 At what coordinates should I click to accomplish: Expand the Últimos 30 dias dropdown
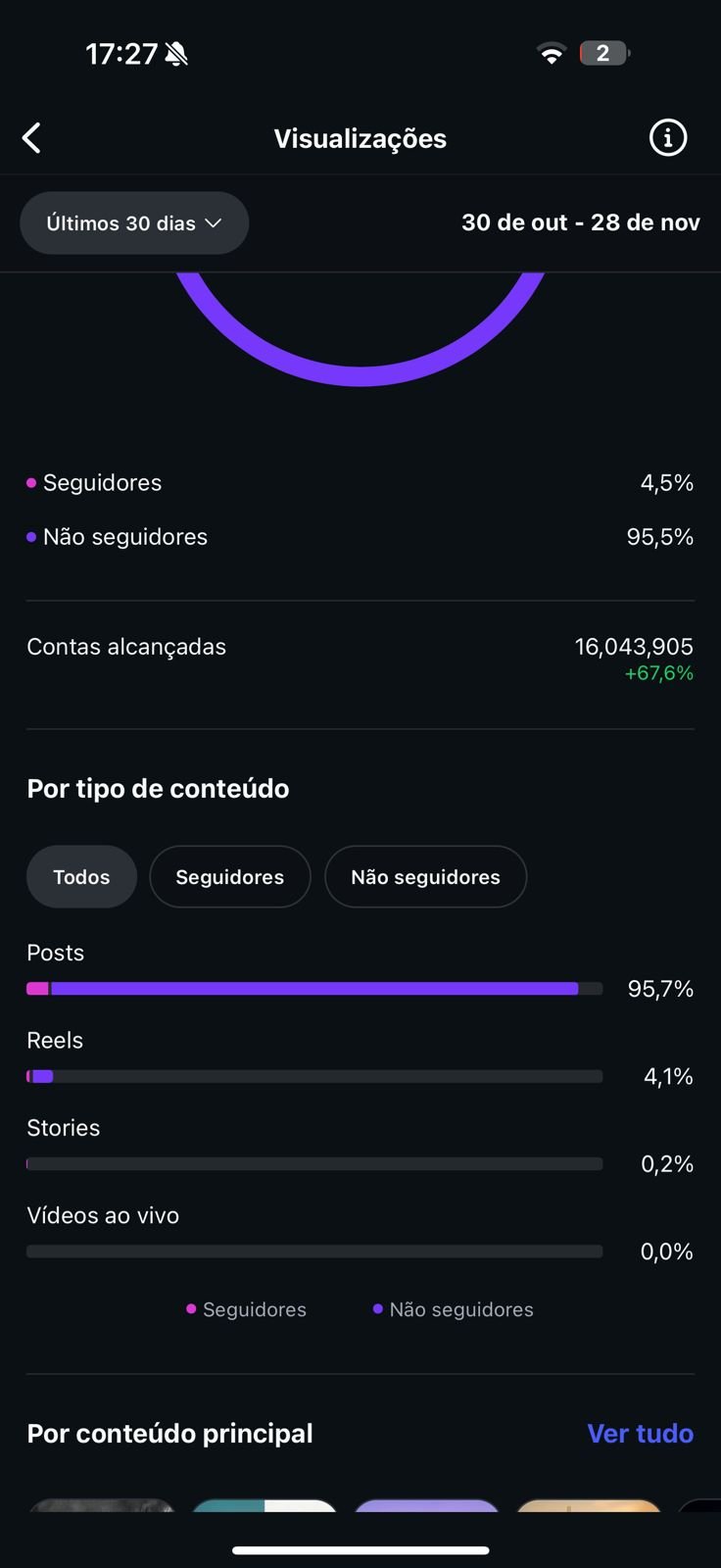pos(134,223)
